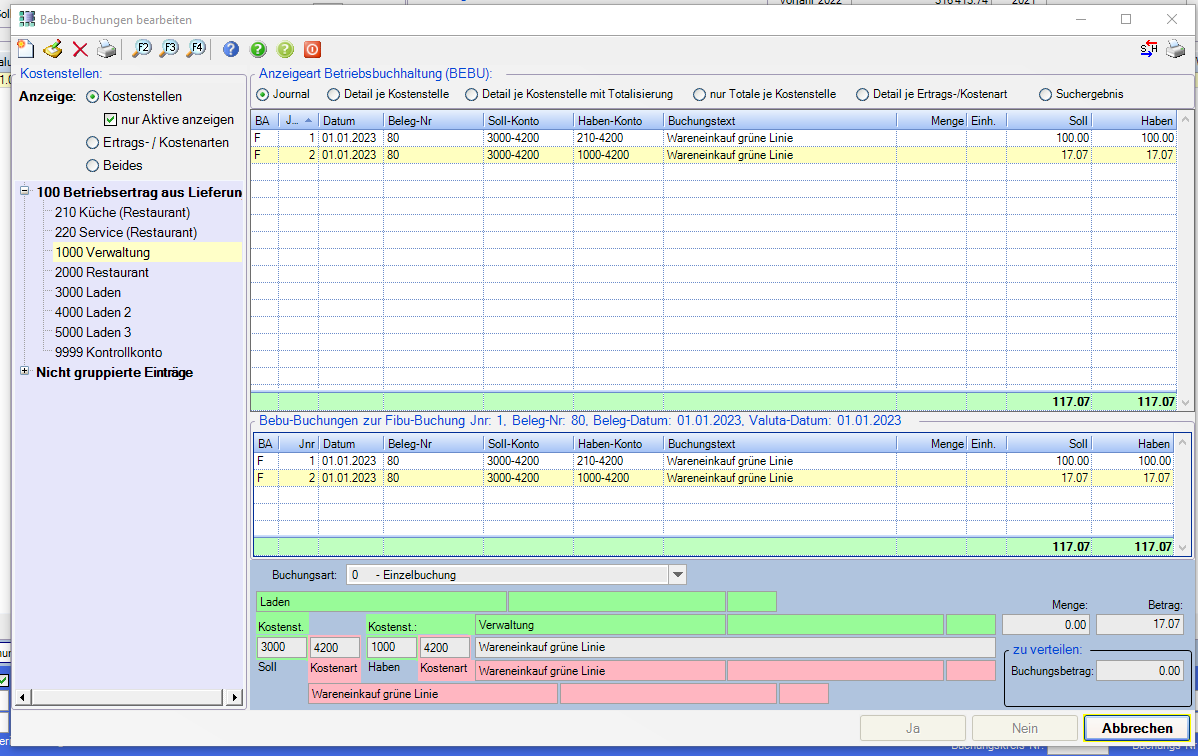Viewport: 1198px width, 756px height.
Task: Click the blue question mark help icon
Action: click(231, 49)
